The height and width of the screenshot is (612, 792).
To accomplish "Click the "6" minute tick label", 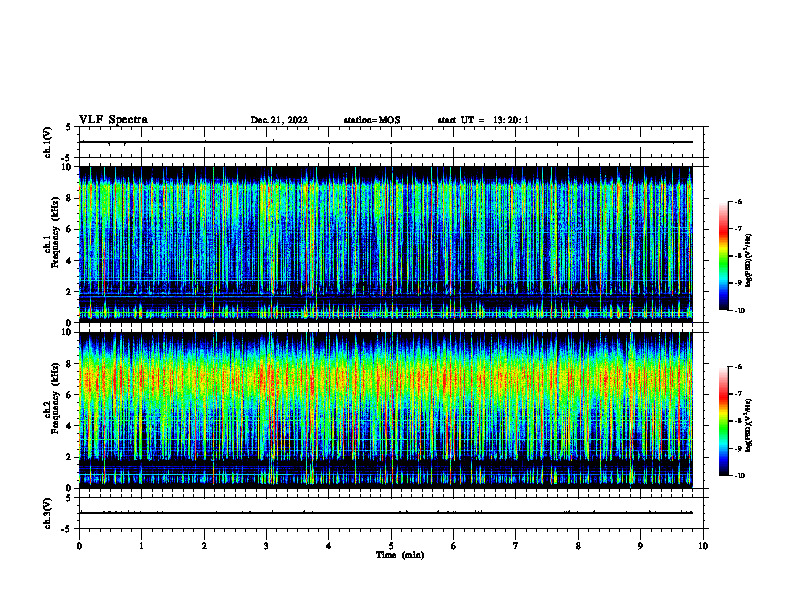I will pyautogui.click(x=454, y=546).
